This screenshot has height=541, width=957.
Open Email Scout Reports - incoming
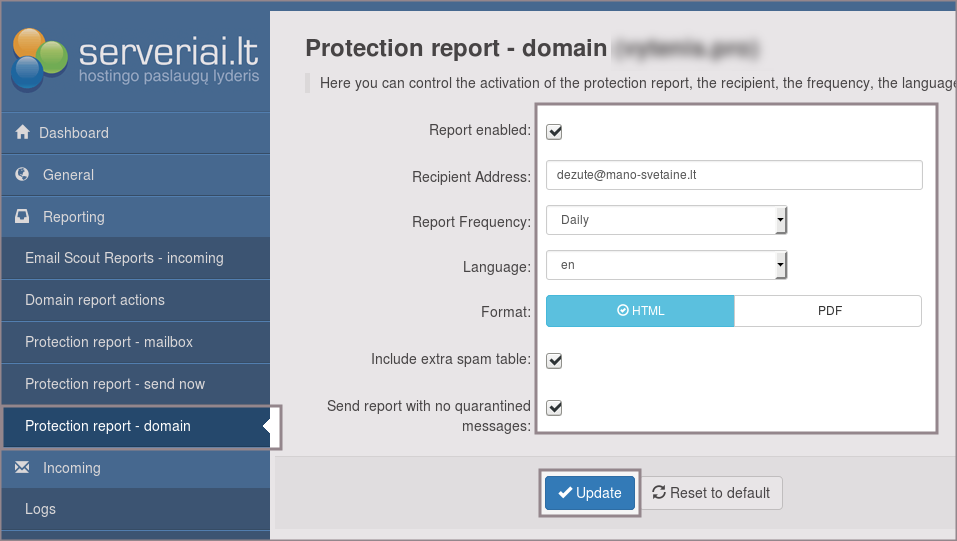tap(124, 258)
